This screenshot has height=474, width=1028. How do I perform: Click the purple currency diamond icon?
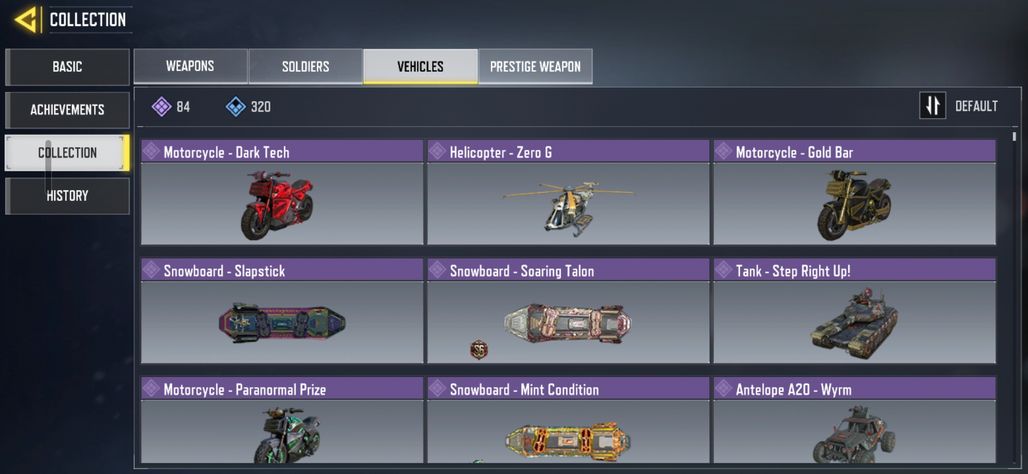[161, 106]
